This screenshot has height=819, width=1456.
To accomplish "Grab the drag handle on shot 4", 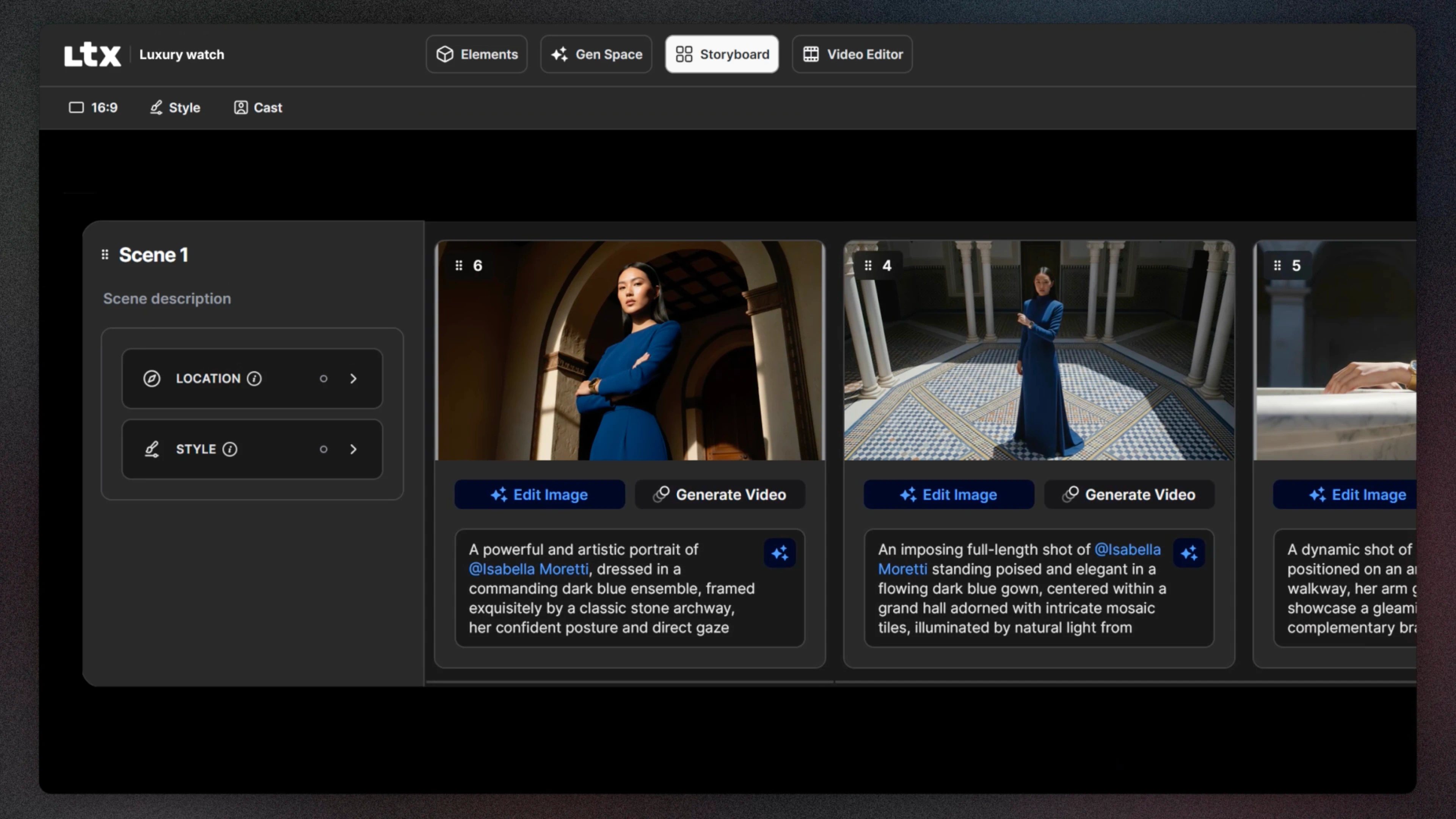I will click(868, 266).
